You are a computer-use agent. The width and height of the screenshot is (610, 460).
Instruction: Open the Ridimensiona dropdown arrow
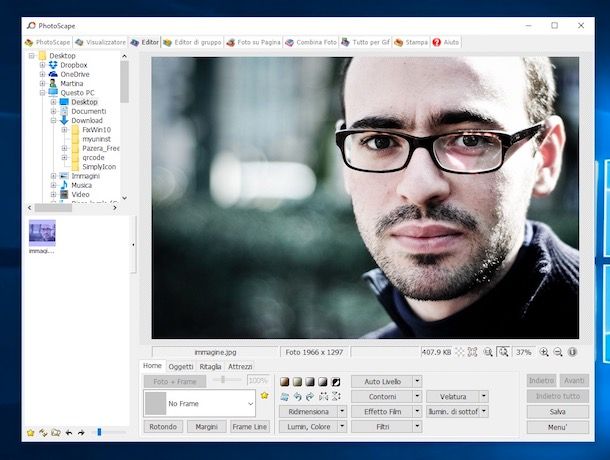(342, 411)
